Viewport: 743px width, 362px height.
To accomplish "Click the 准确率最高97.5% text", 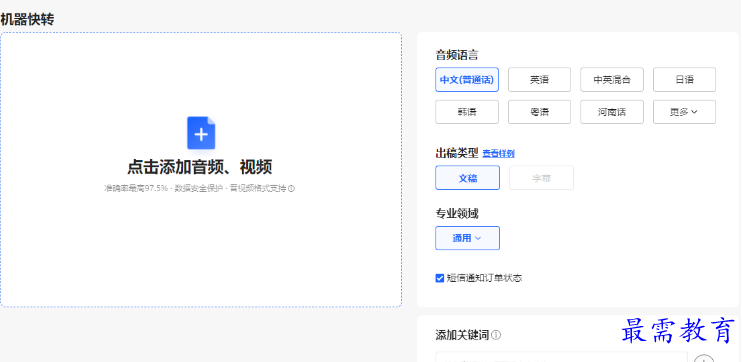I will click(x=136, y=189).
